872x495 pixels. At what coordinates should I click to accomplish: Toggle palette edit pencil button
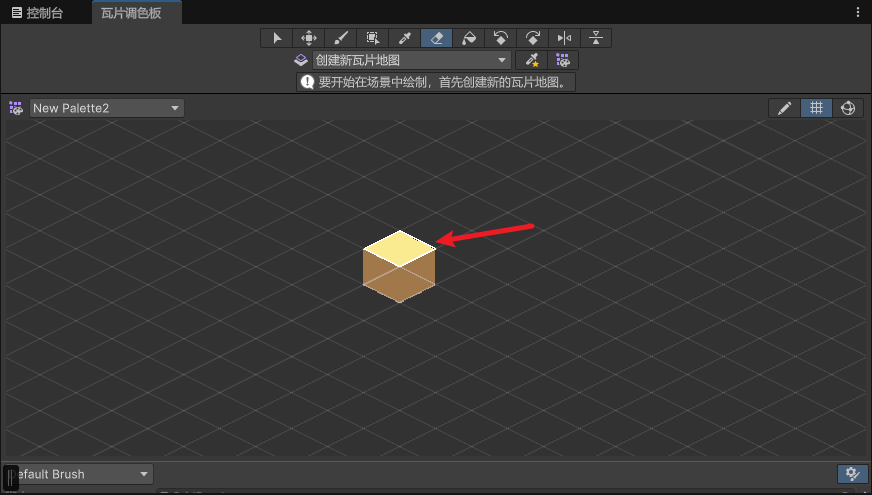pos(784,108)
